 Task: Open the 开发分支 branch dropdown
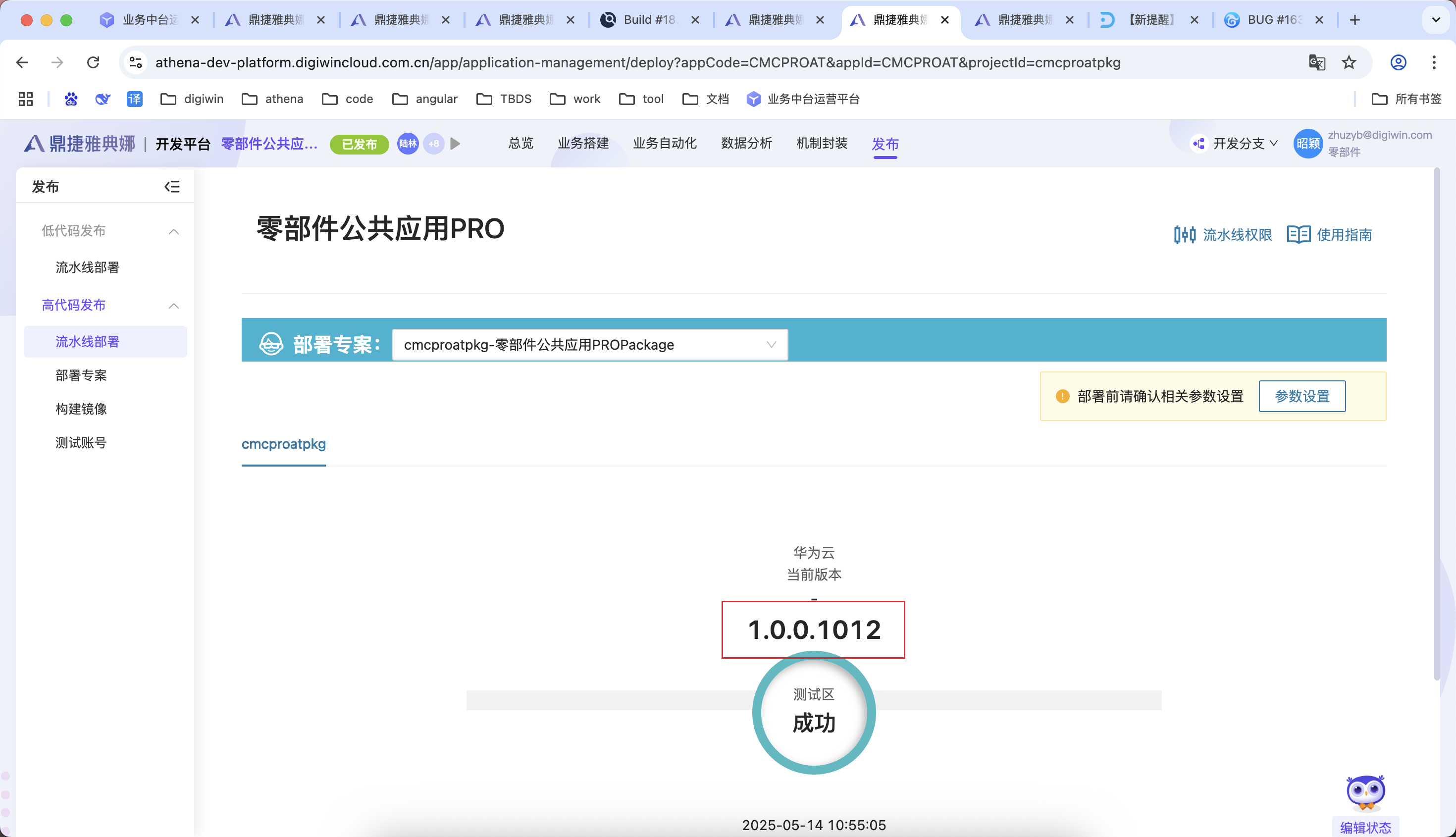coord(1235,143)
